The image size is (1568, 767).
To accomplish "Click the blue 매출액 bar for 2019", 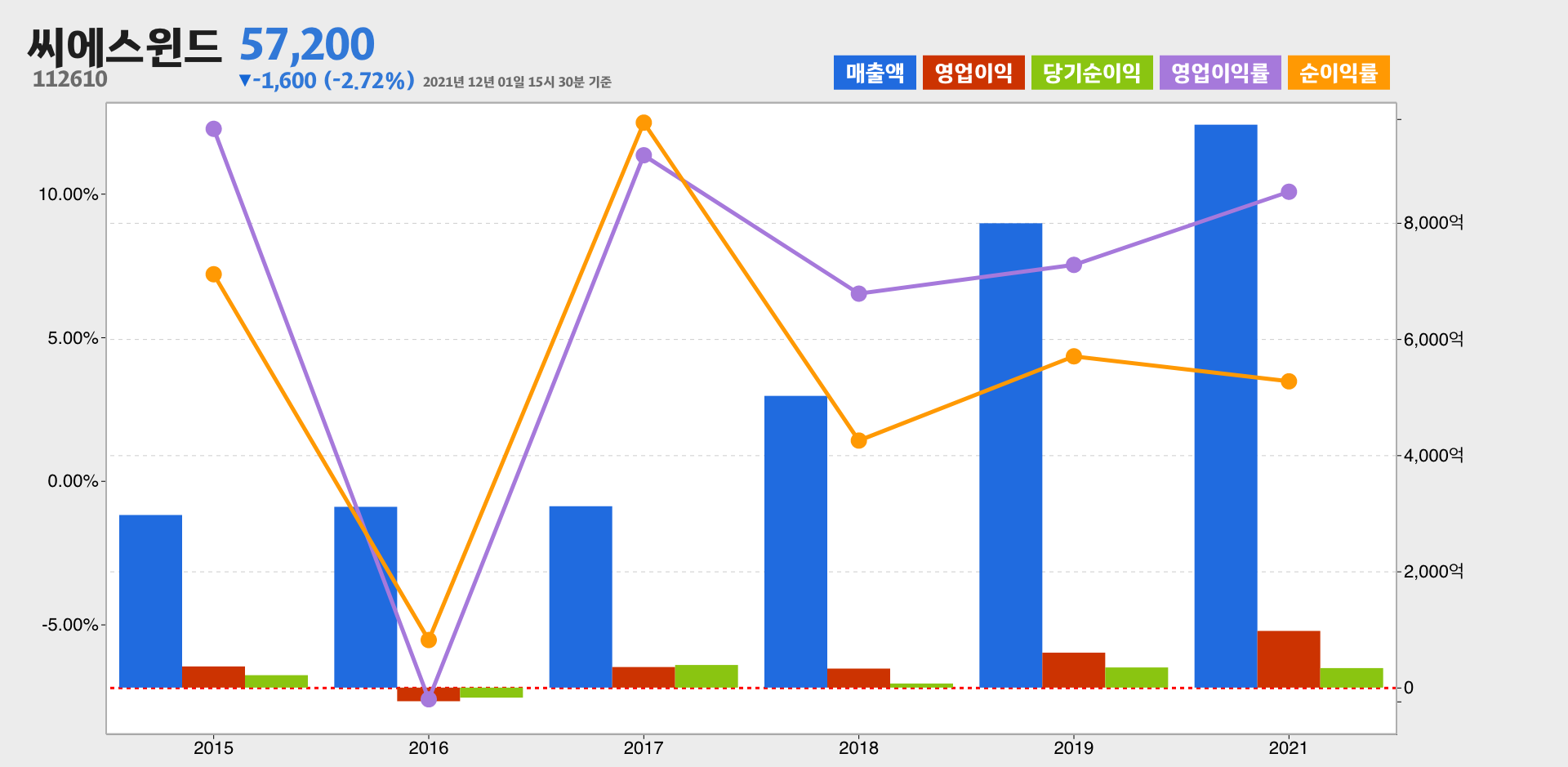I will pyautogui.click(x=1010, y=455).
